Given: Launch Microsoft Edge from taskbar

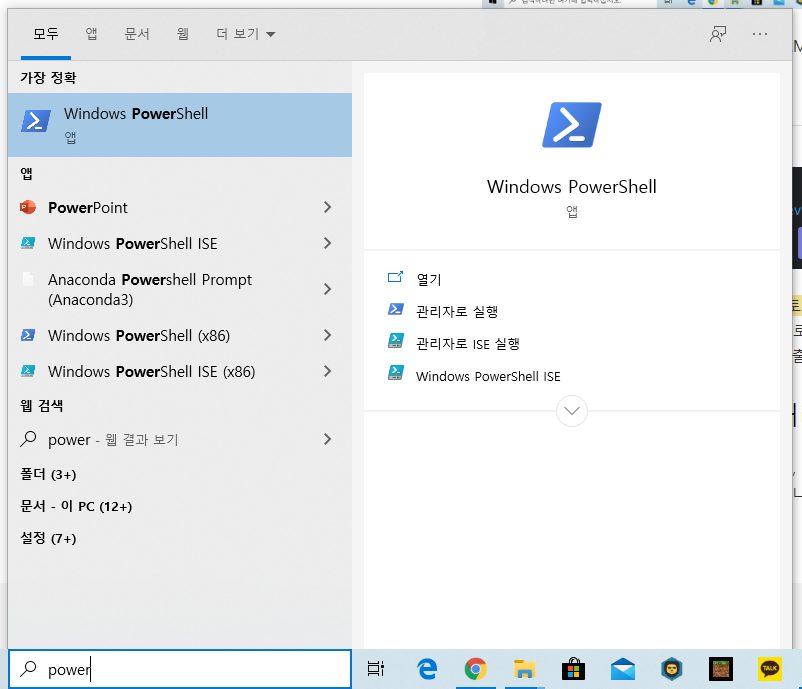Looking at the screenshot, I should 427,669.
